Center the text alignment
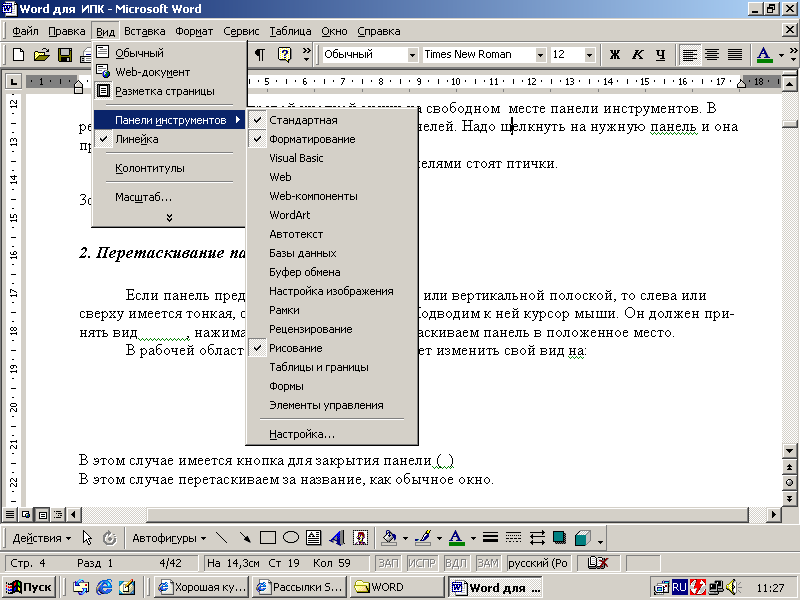The height and width of the screenshot is (600, 800). tap(712, 54)
